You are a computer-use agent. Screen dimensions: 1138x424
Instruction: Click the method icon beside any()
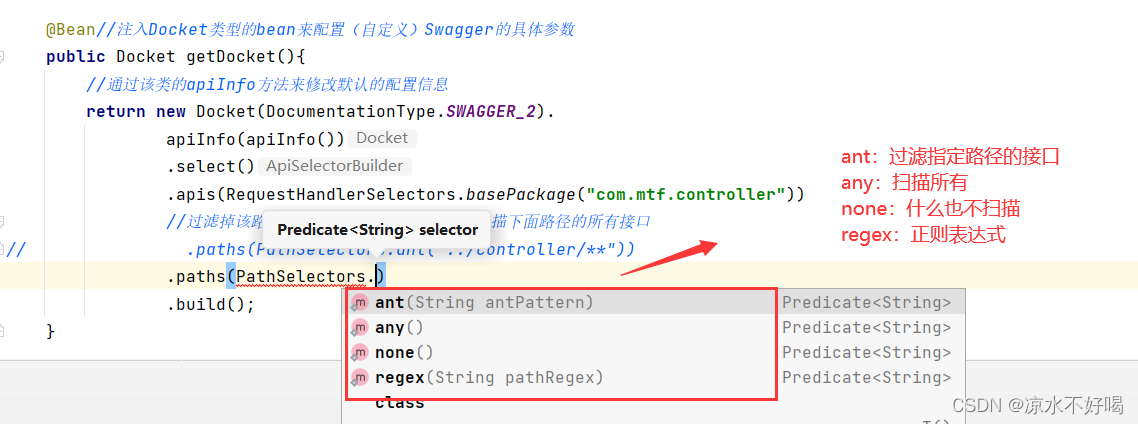359,328
